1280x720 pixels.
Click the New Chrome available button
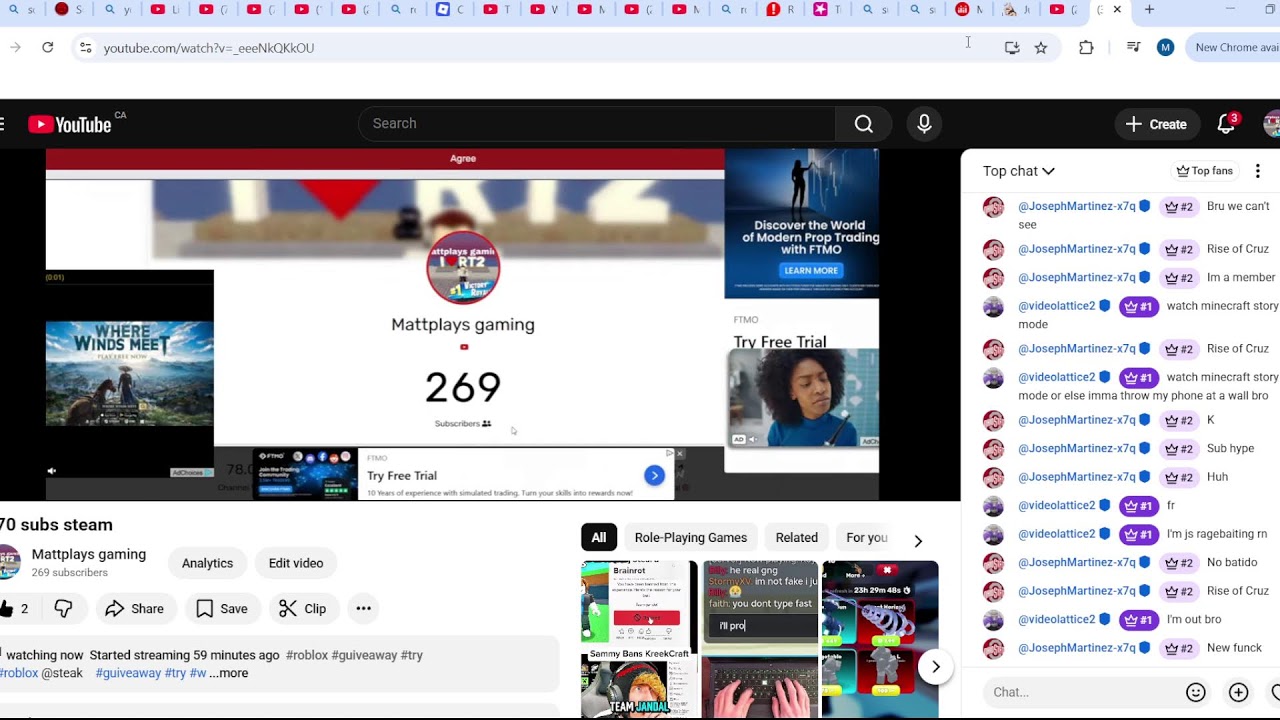click(x=1233, y=47)
